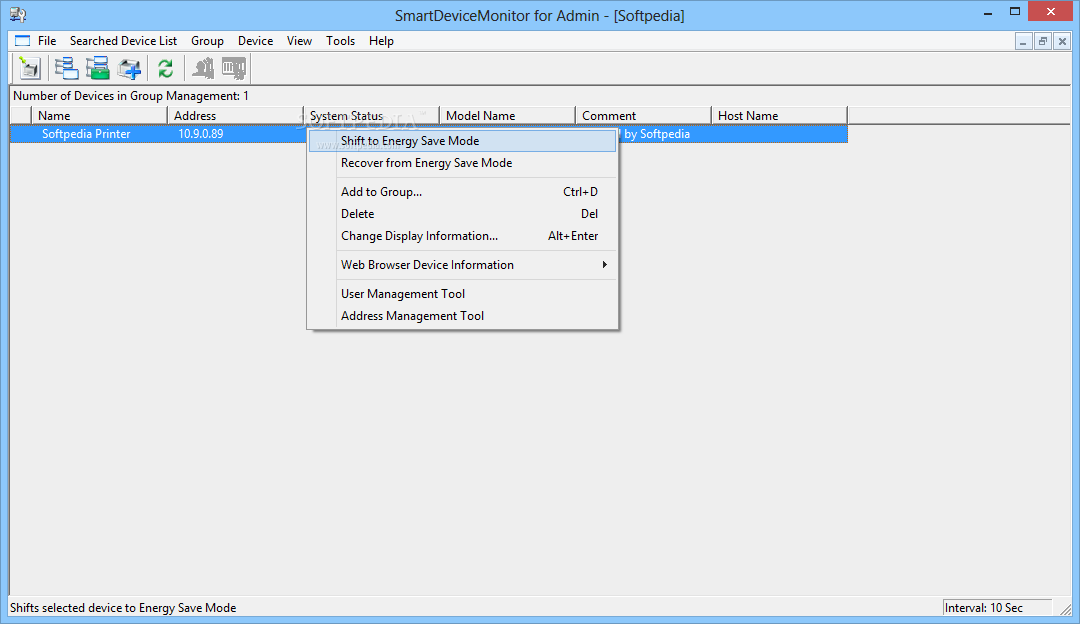Choose Change Display Information... entry
Screen dimensions: 1080x624
pyautogui.click(x=462, y=236)
